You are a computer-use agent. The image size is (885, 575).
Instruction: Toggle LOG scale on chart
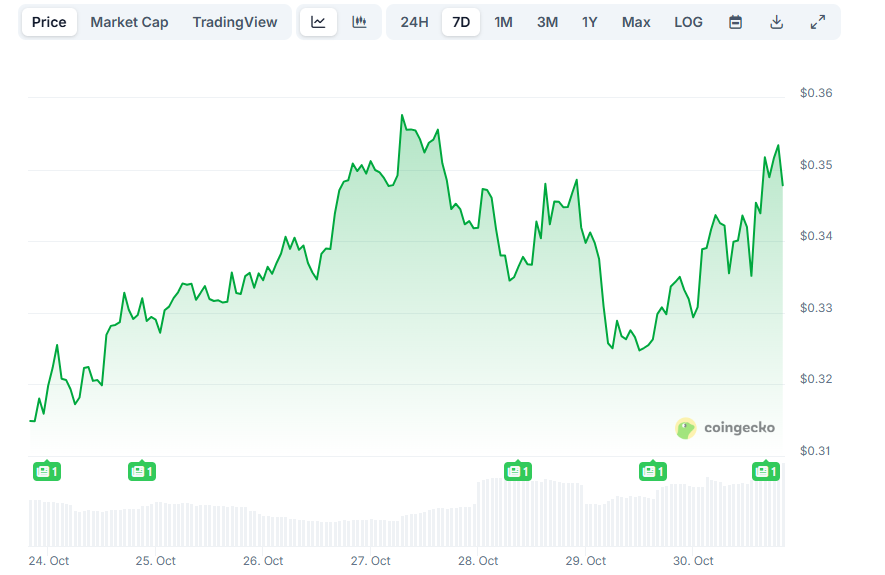(x=688, y=22)
